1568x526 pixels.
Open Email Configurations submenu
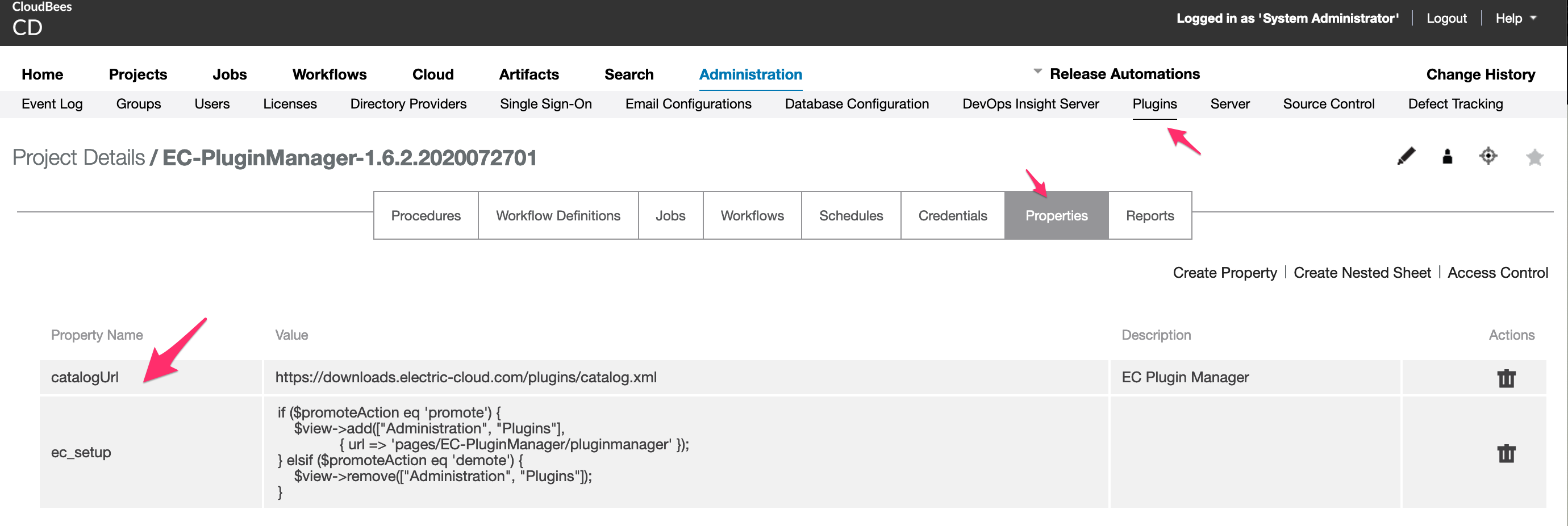point(688,104)
